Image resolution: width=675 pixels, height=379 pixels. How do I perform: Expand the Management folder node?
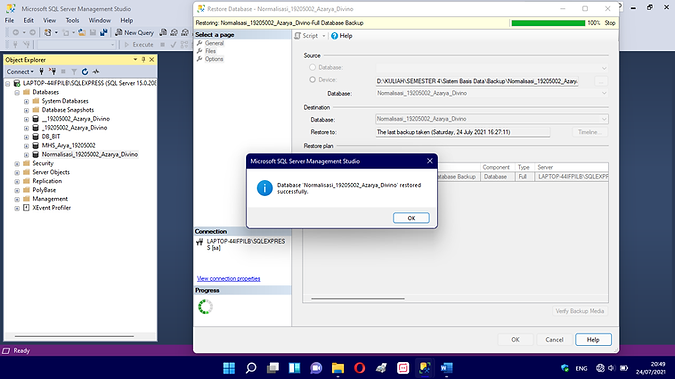click(x=17, y=199)
